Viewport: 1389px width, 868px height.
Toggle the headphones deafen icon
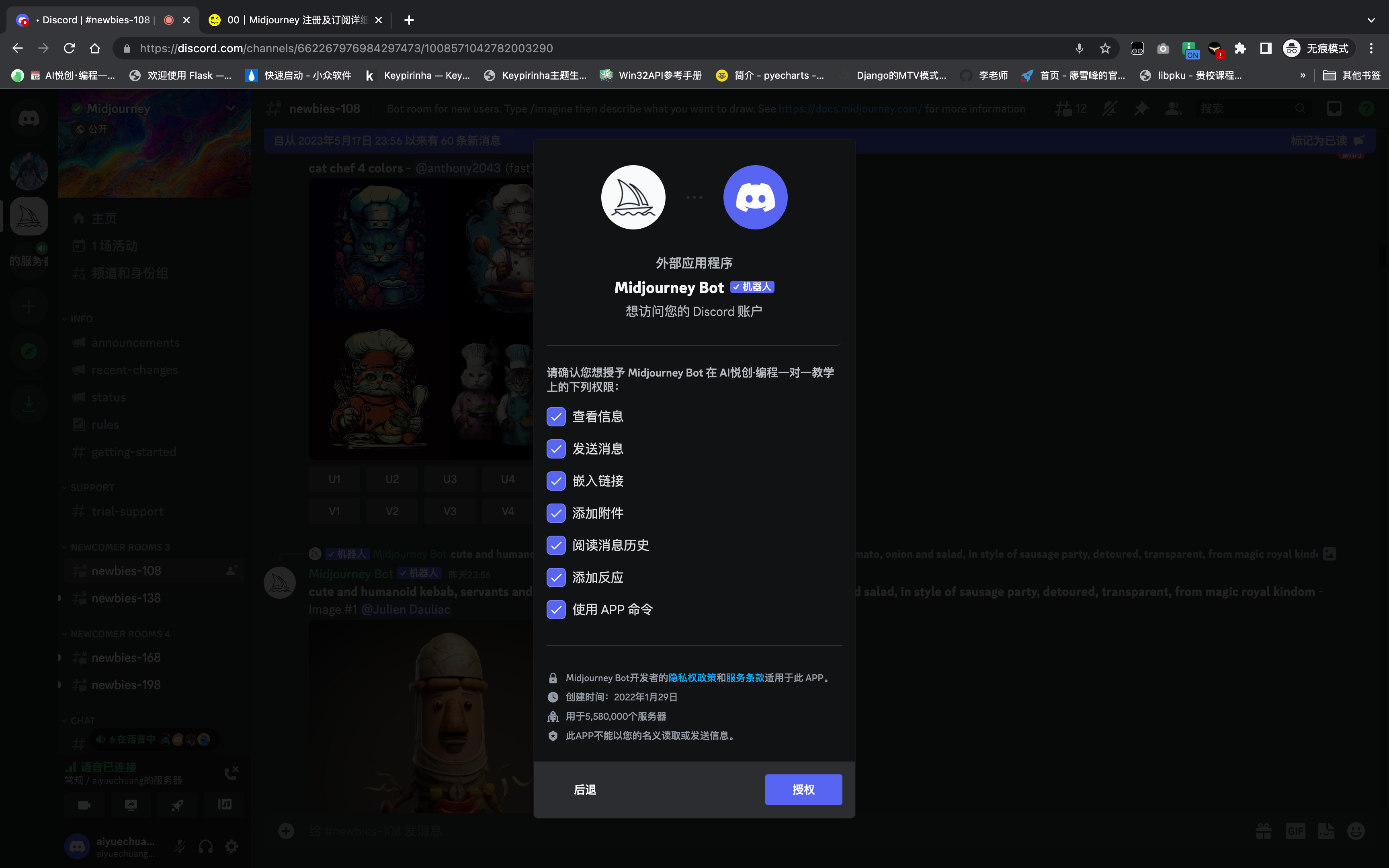tap(205, 846)
